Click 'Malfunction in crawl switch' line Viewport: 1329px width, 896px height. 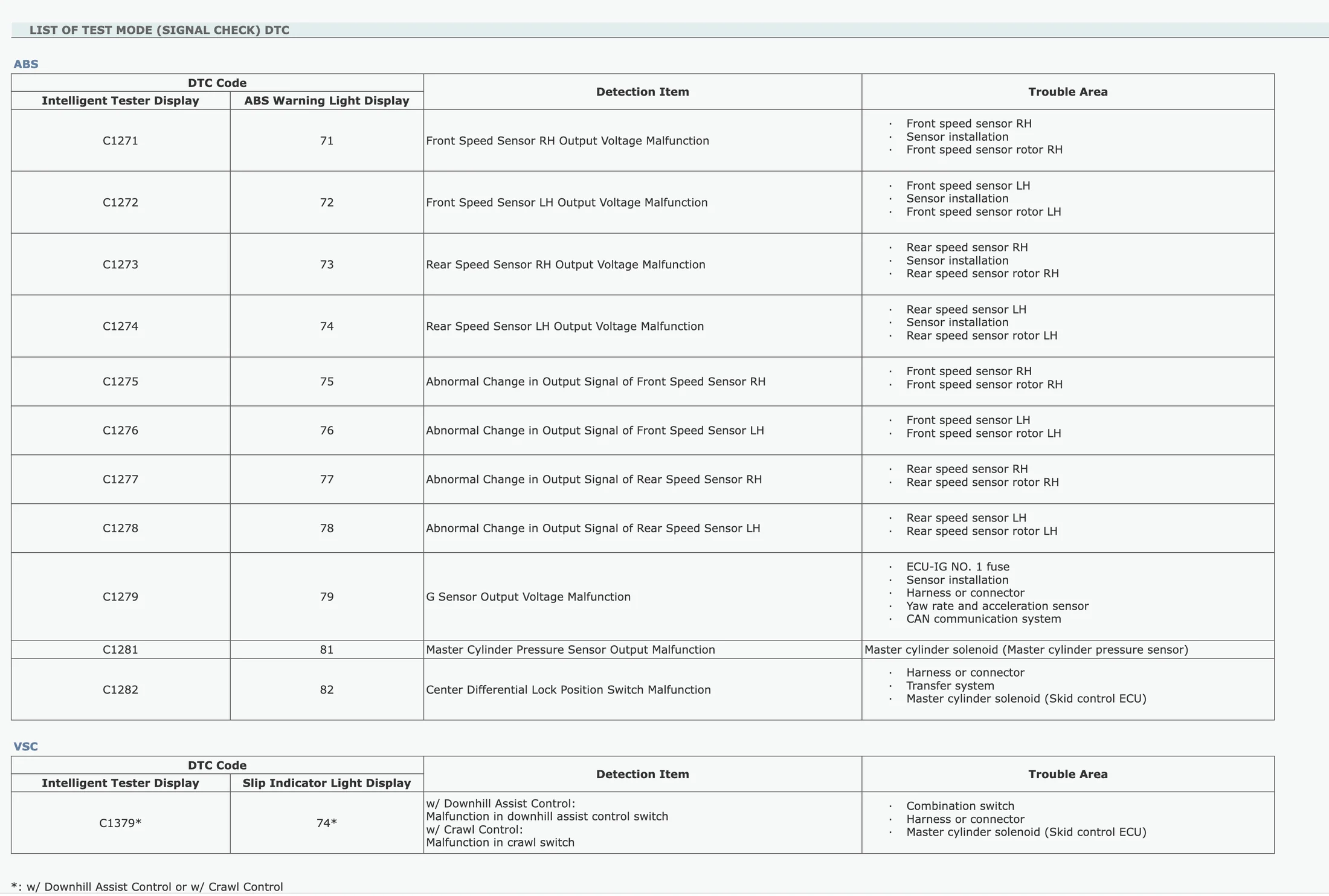tap(500, 843)
